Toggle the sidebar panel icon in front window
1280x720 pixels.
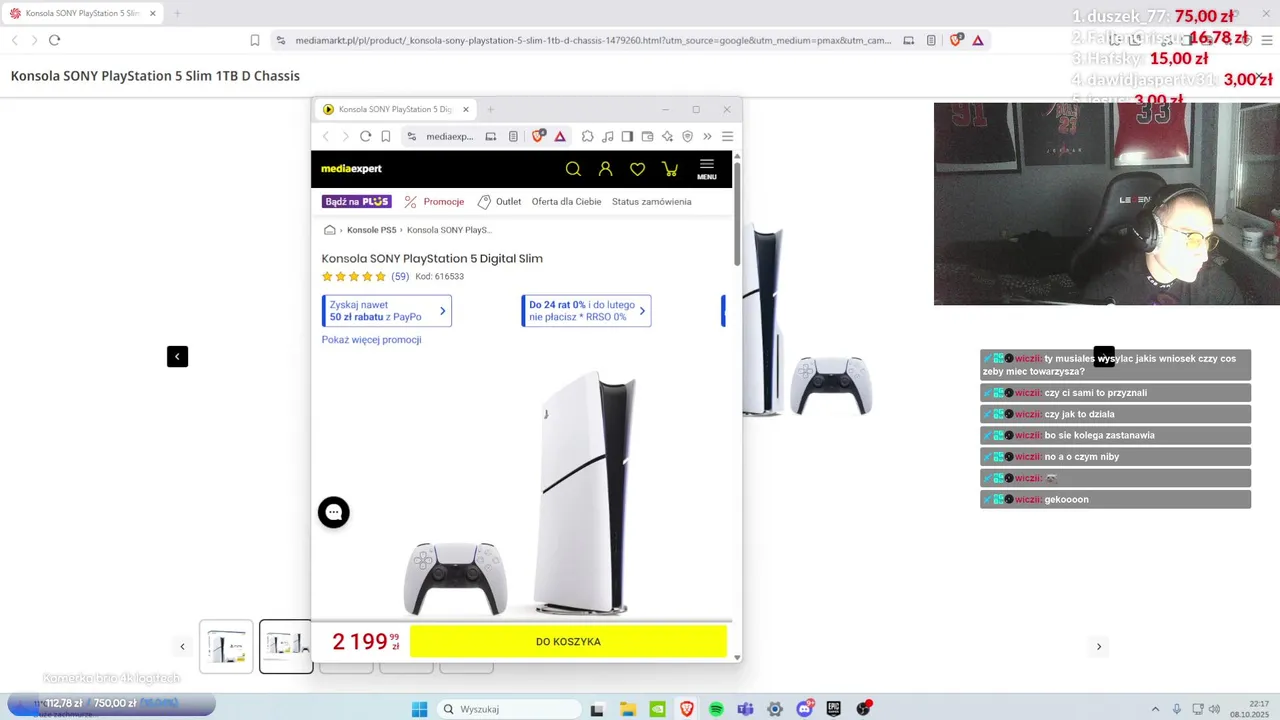click(627, 136)
